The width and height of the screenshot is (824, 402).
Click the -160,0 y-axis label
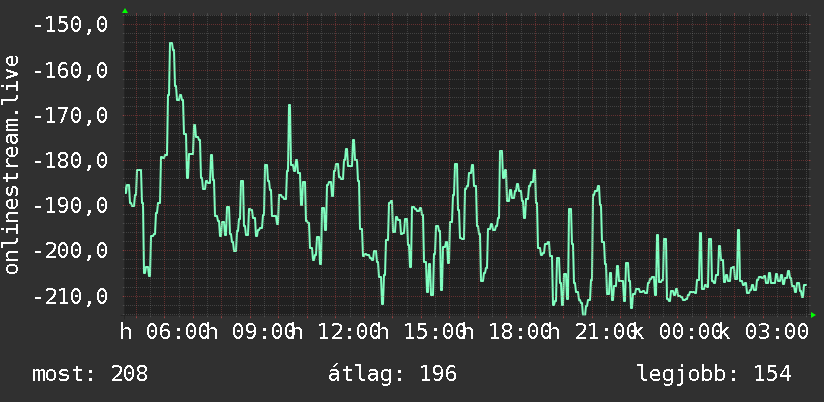pos(70,69)
